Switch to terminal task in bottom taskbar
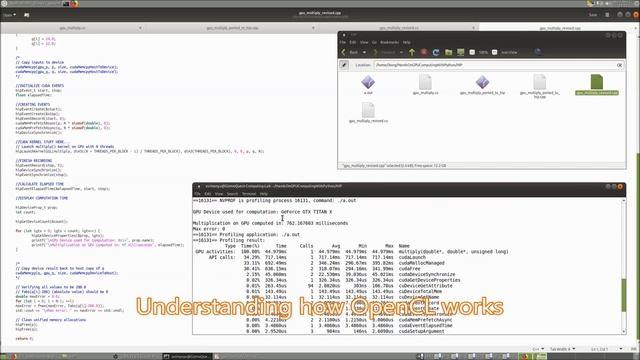The image size is (640, 360). point(188,356)
